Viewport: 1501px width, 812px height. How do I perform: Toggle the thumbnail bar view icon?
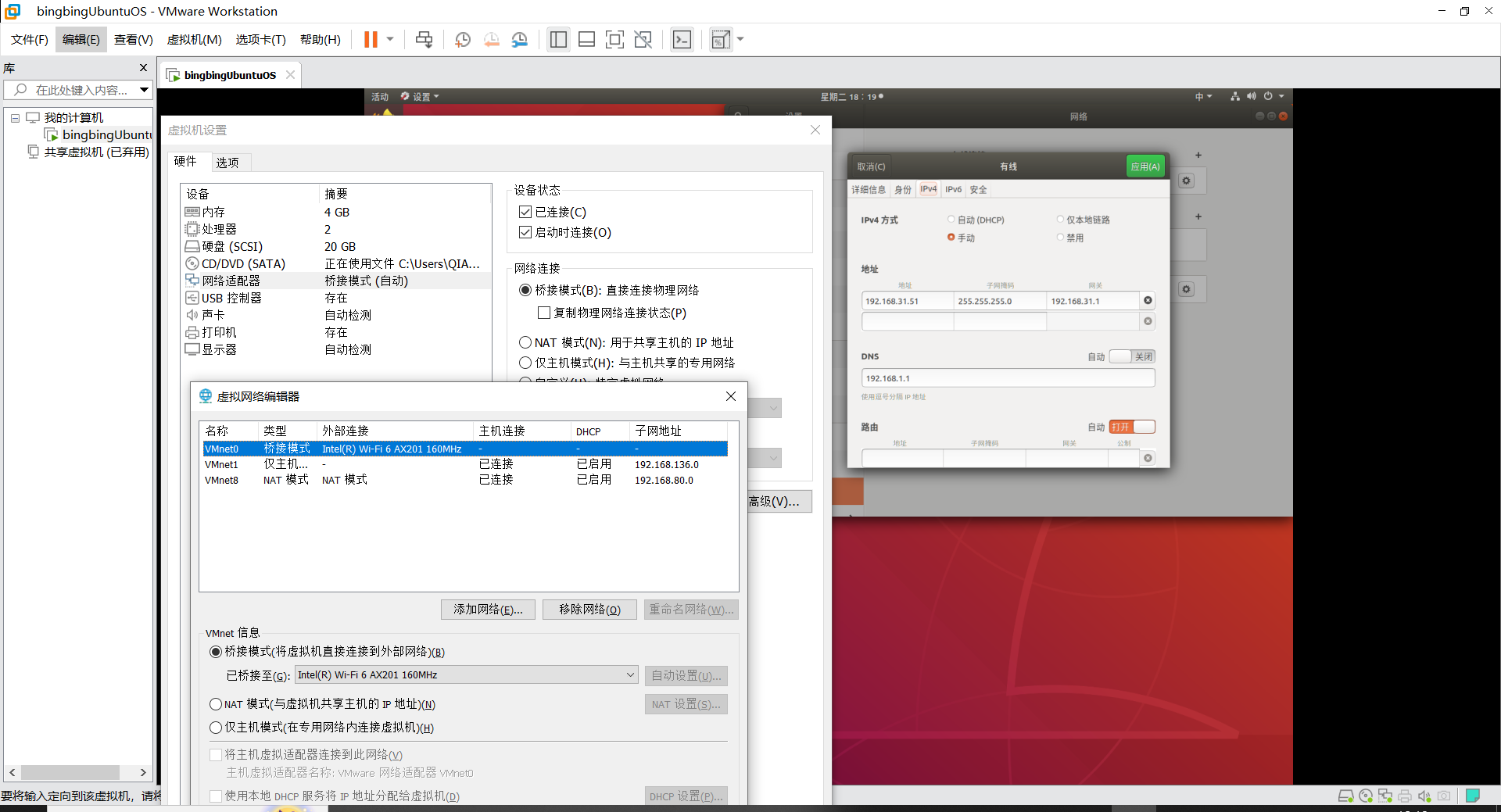[586, 39]
